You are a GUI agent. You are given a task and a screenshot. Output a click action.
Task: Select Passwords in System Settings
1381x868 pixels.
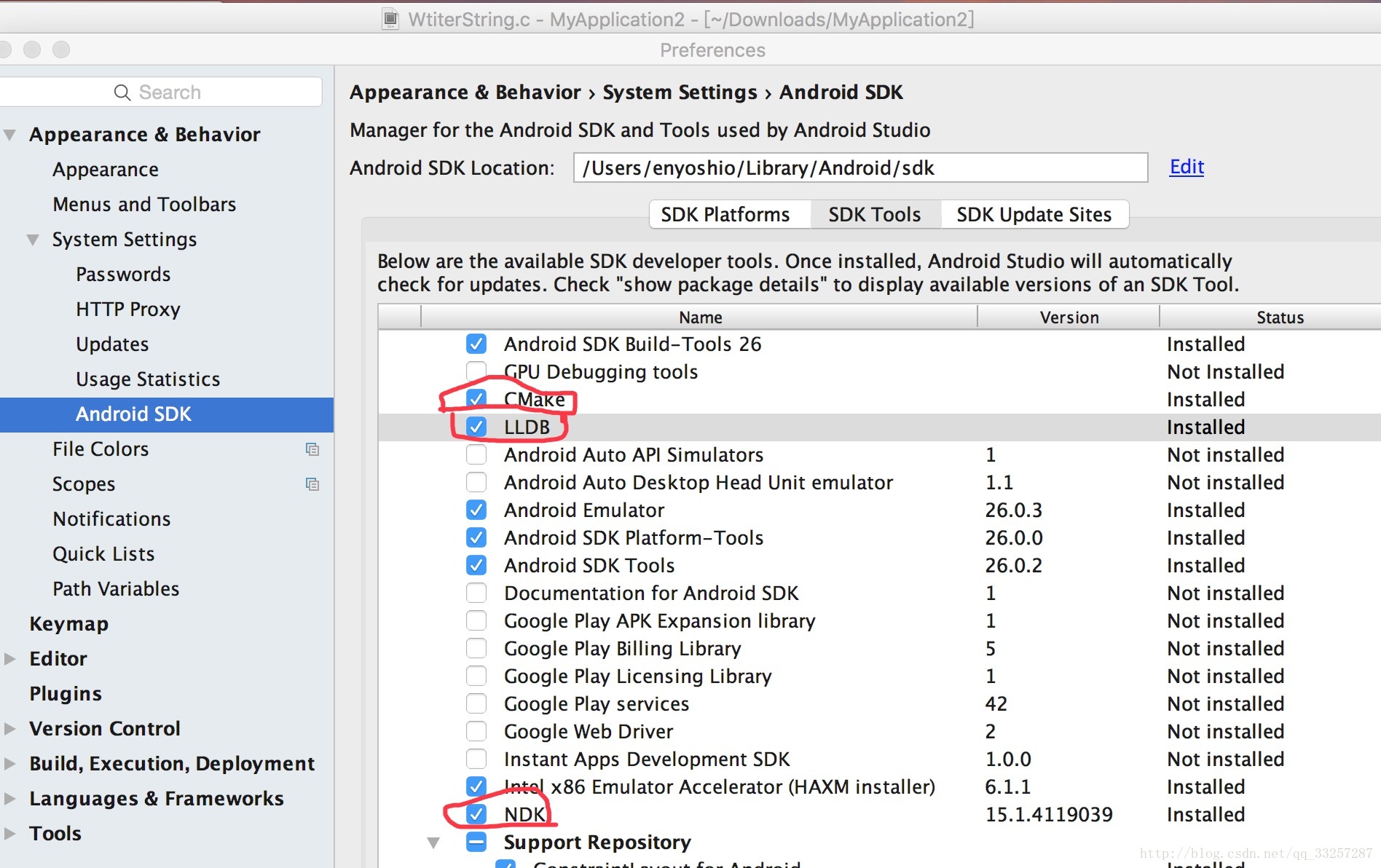coord(123,275)
